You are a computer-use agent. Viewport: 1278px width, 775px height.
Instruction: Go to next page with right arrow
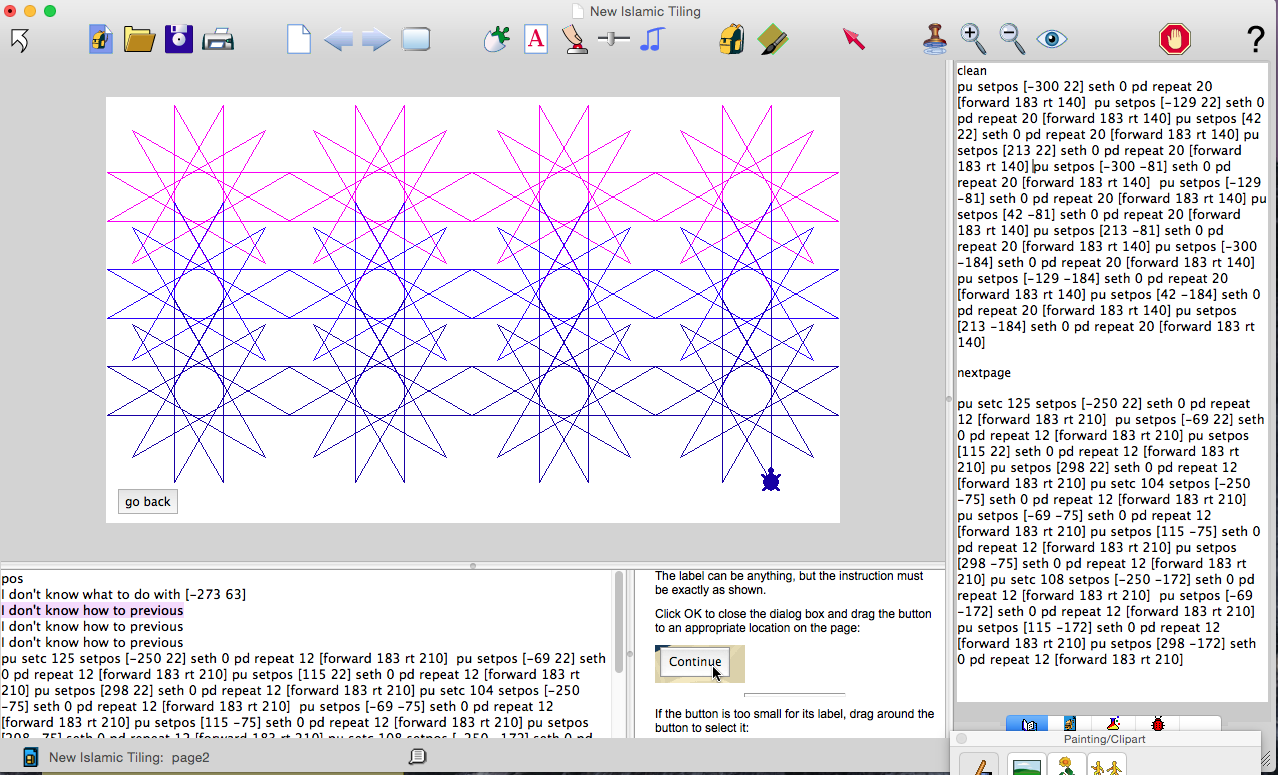click(x=376, y=40)
